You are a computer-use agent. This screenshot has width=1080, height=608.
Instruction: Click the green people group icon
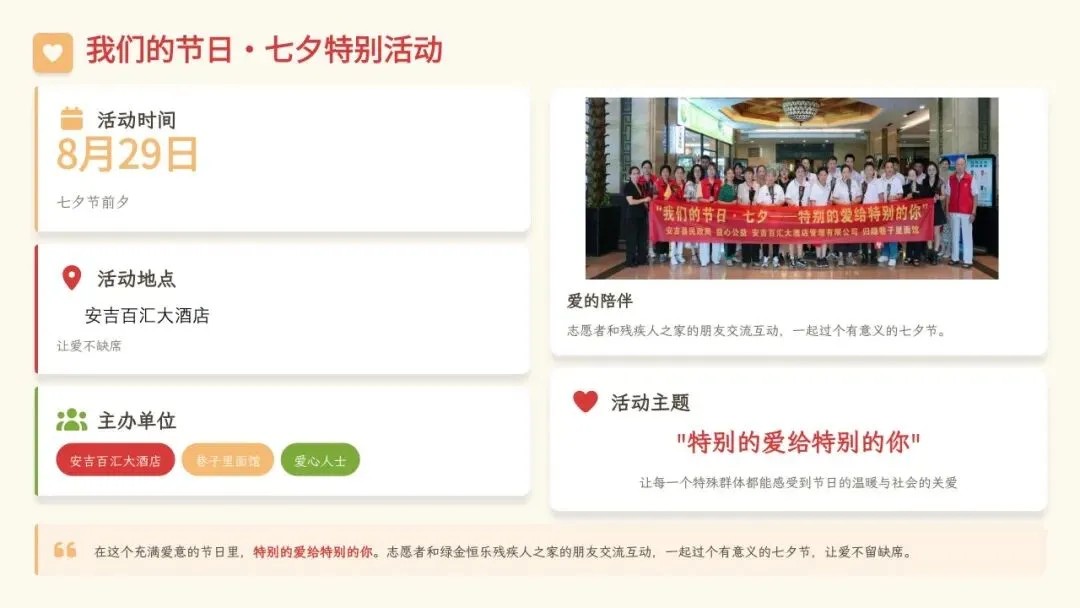click(72, 420)
